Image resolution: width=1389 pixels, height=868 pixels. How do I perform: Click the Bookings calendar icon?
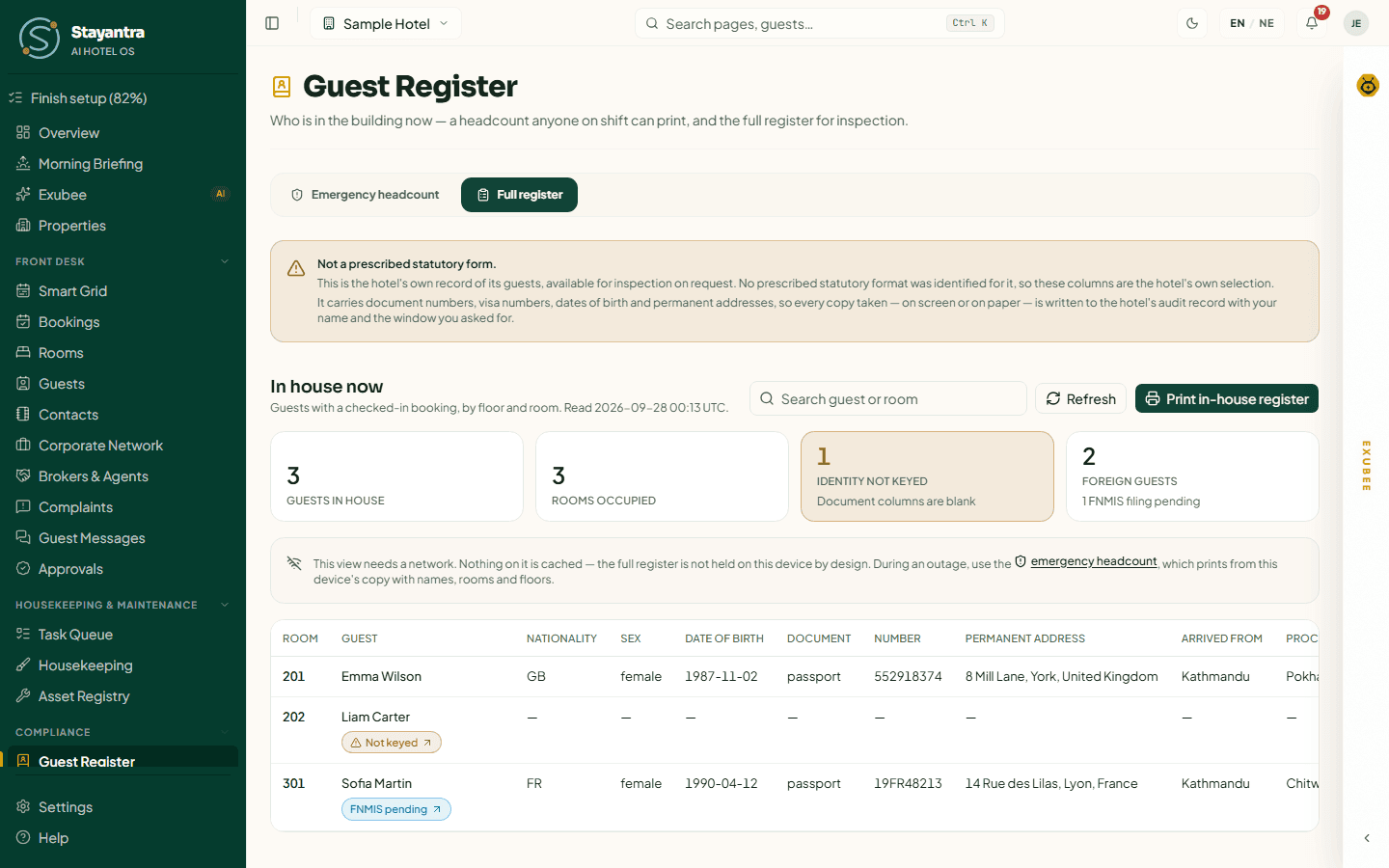click(23, 322)
